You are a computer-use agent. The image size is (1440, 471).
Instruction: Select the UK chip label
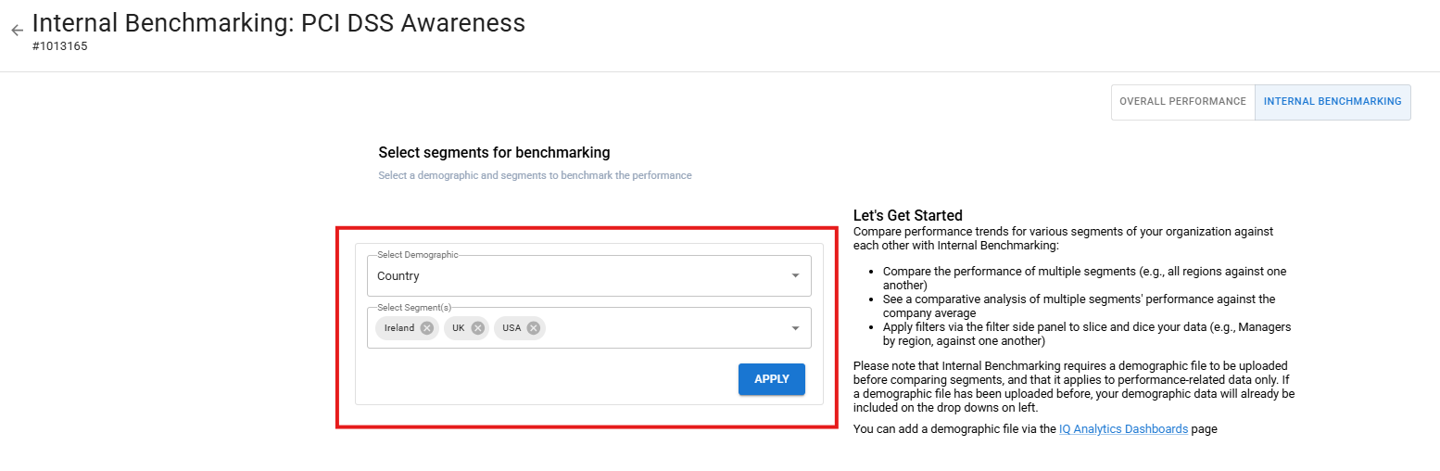[458, 328]
